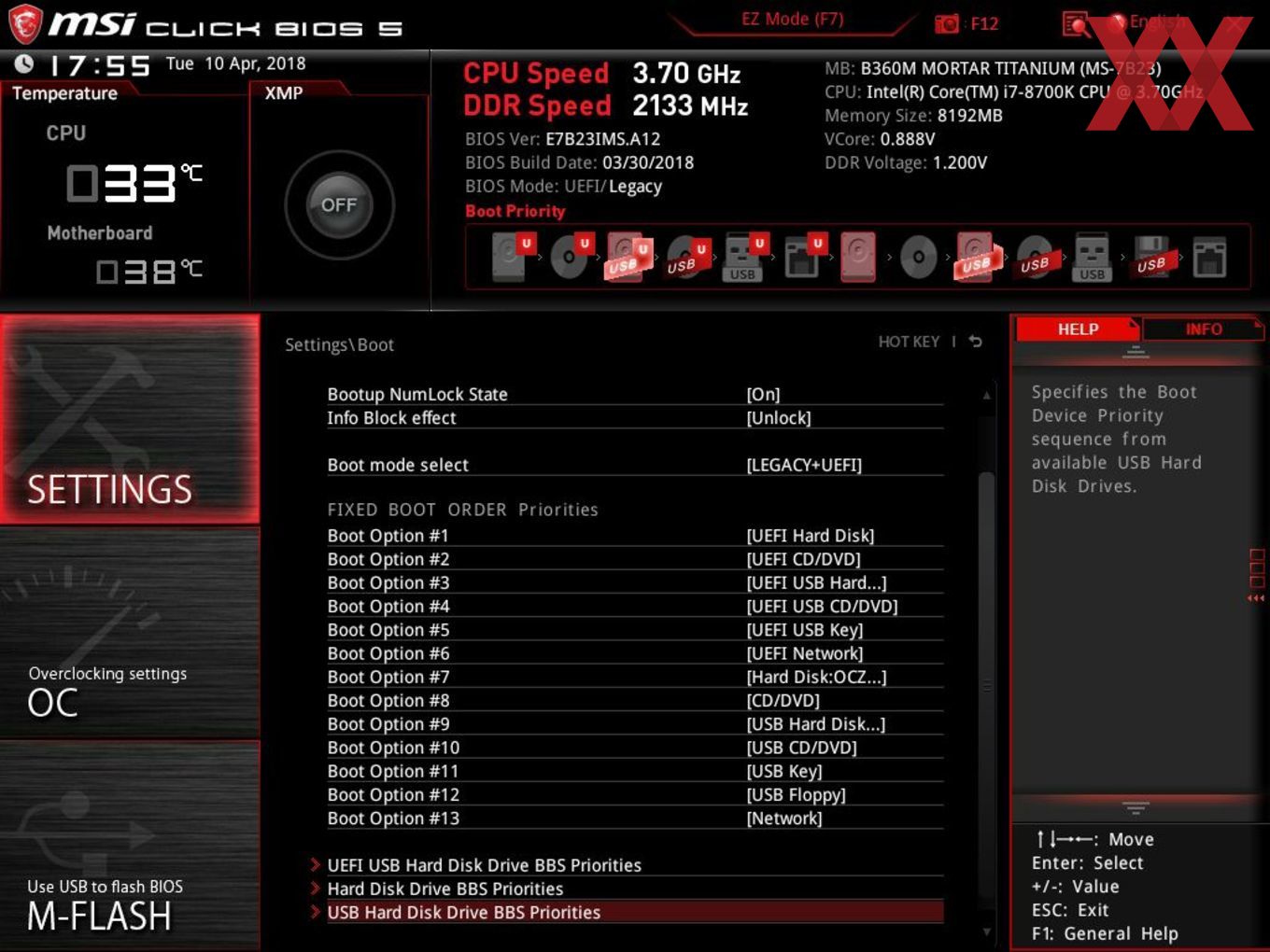This screenshot has width=1270, height=952.
Task: Change Bootup NumLock State [On] value
Action: click(763, 395)
